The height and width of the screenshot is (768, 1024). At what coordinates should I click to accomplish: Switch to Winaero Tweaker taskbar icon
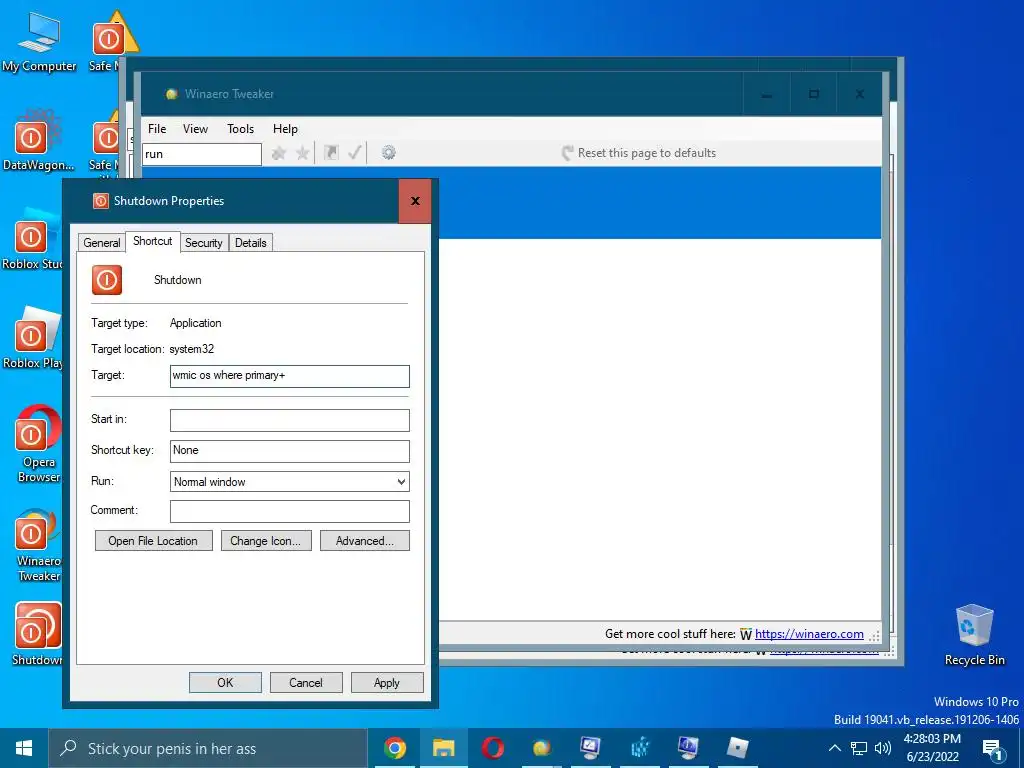(541, 748)
